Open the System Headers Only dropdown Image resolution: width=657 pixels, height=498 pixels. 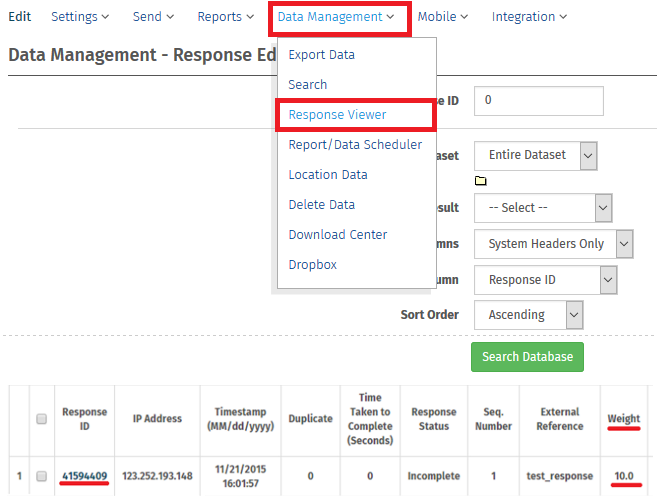[x=553, y=243]
